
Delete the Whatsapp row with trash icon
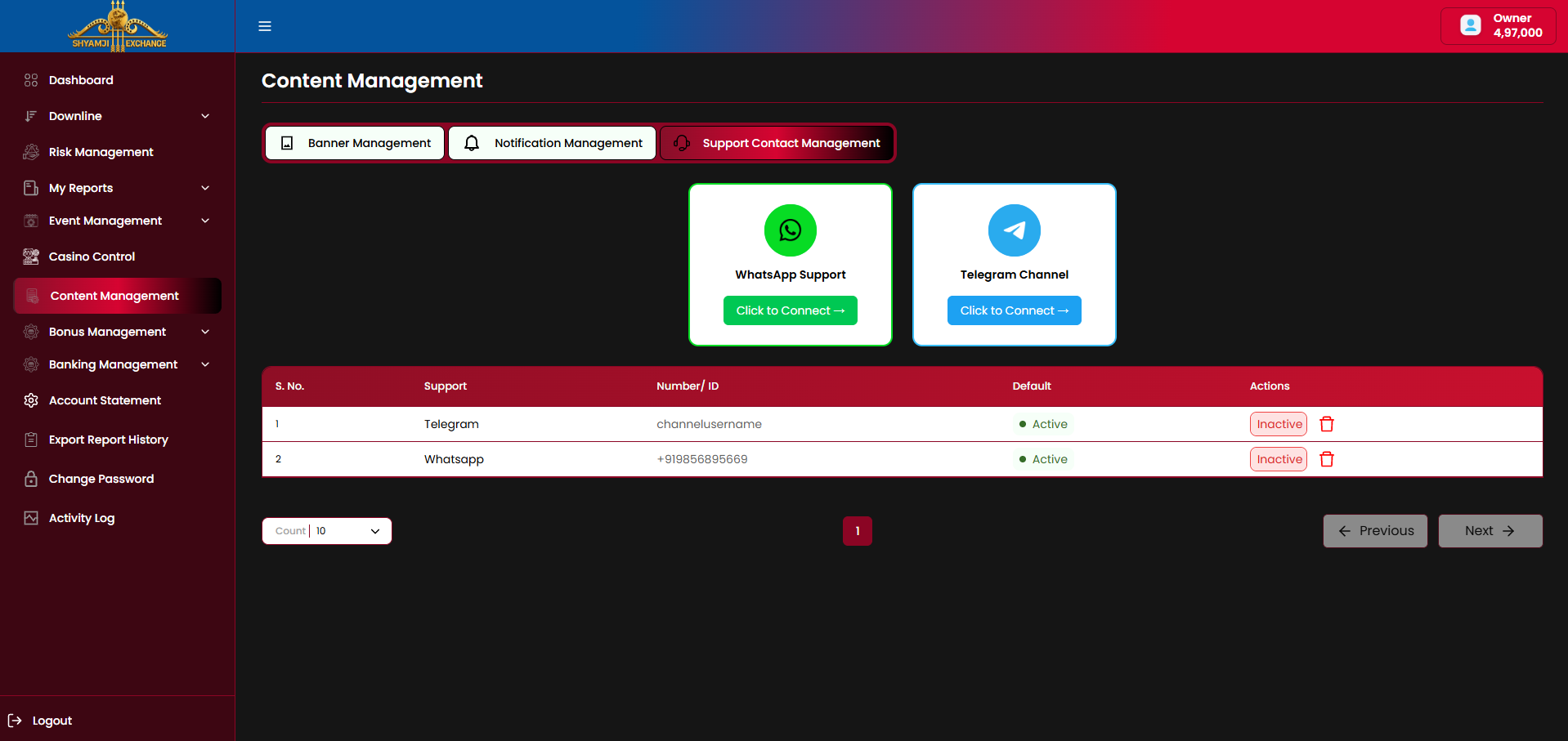tap(1327, 459)
